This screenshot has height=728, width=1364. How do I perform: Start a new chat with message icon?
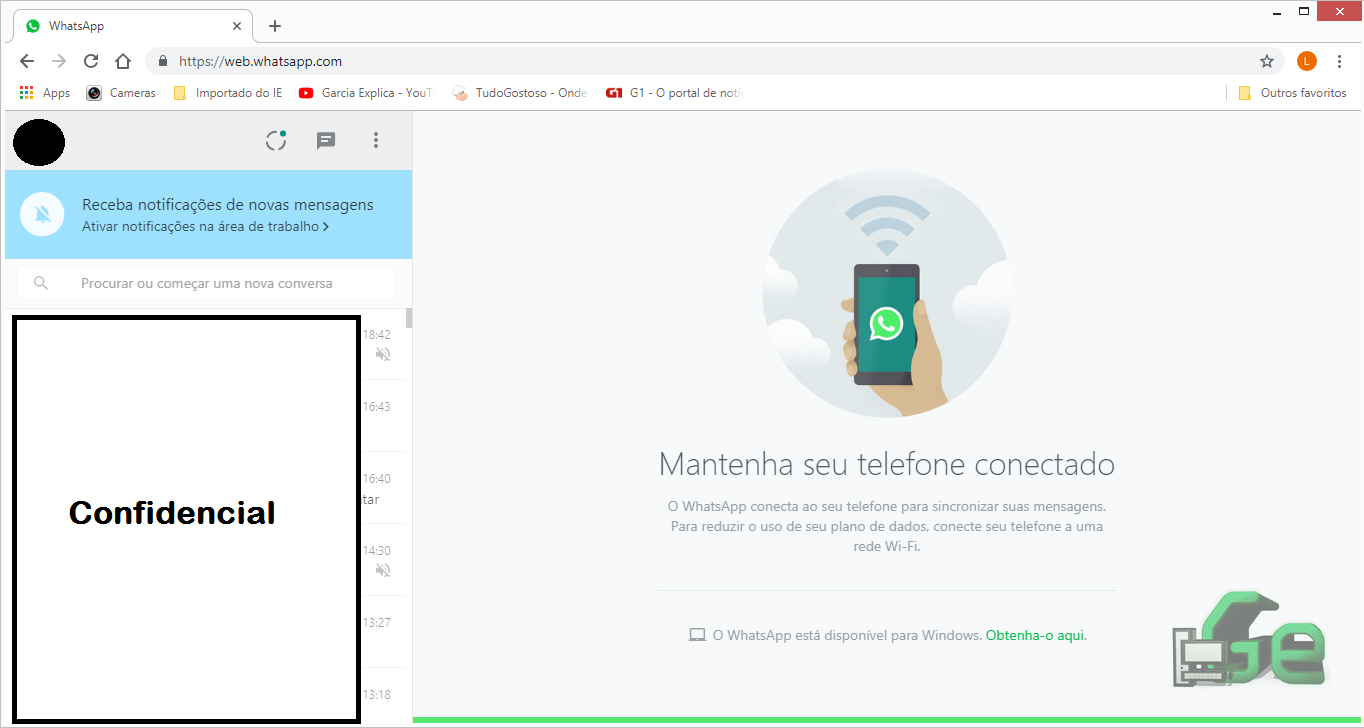pos(326,141)
